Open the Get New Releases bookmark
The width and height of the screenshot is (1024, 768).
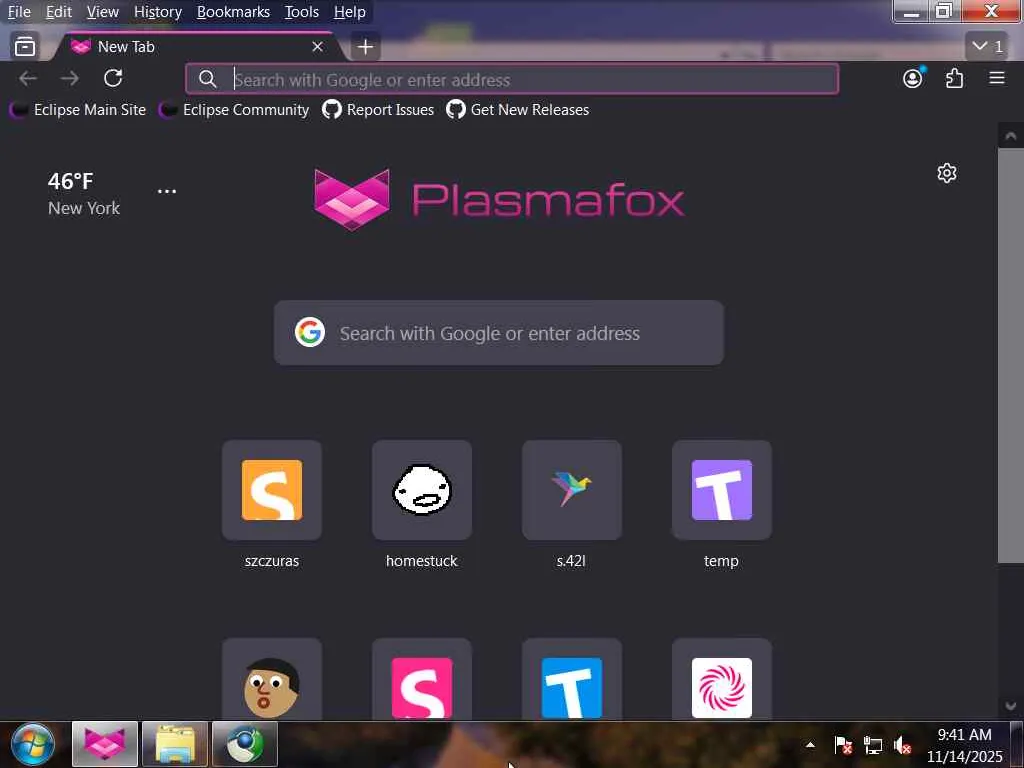click(518, 110)
